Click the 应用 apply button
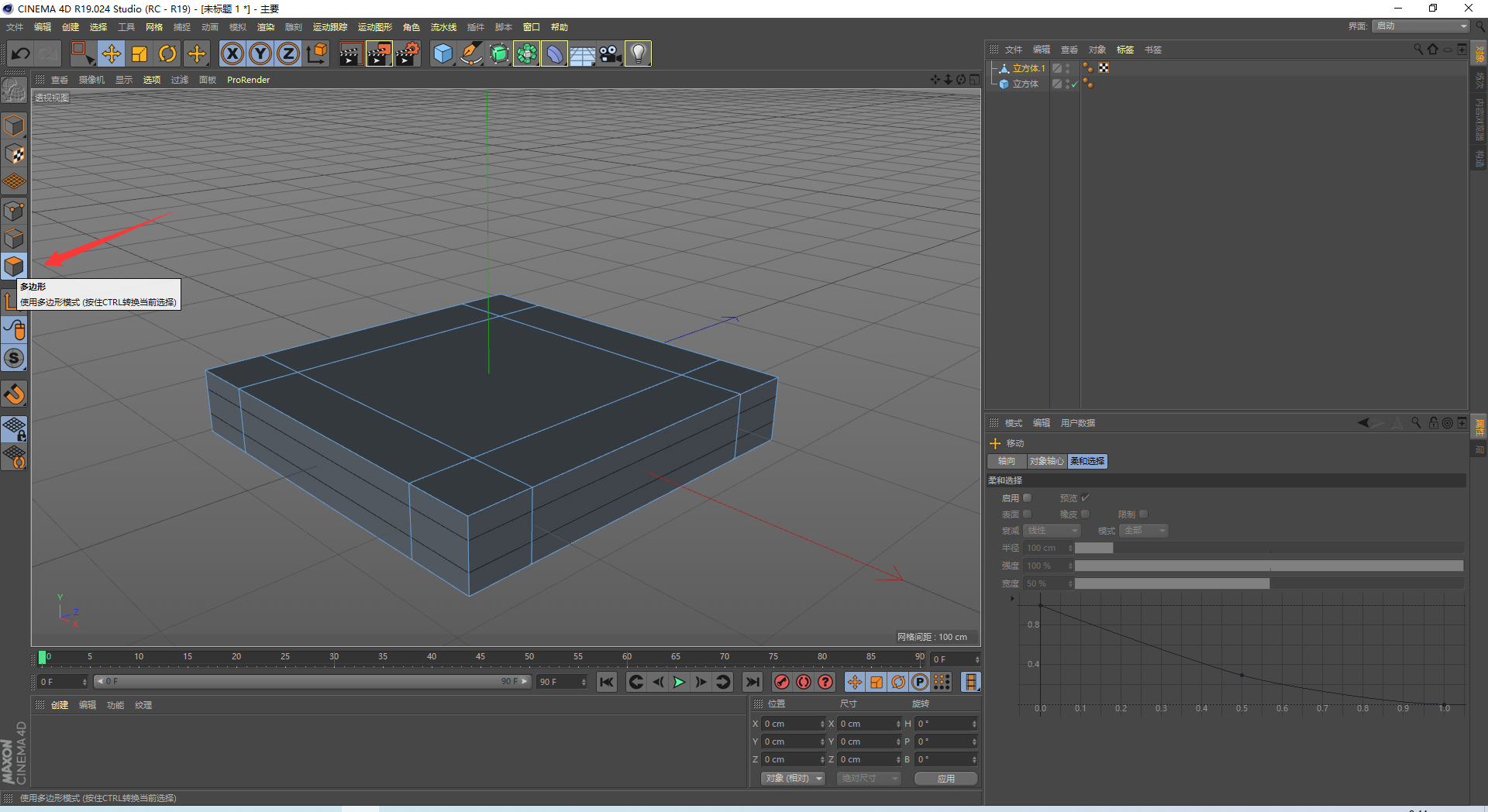 coord(945,779)
